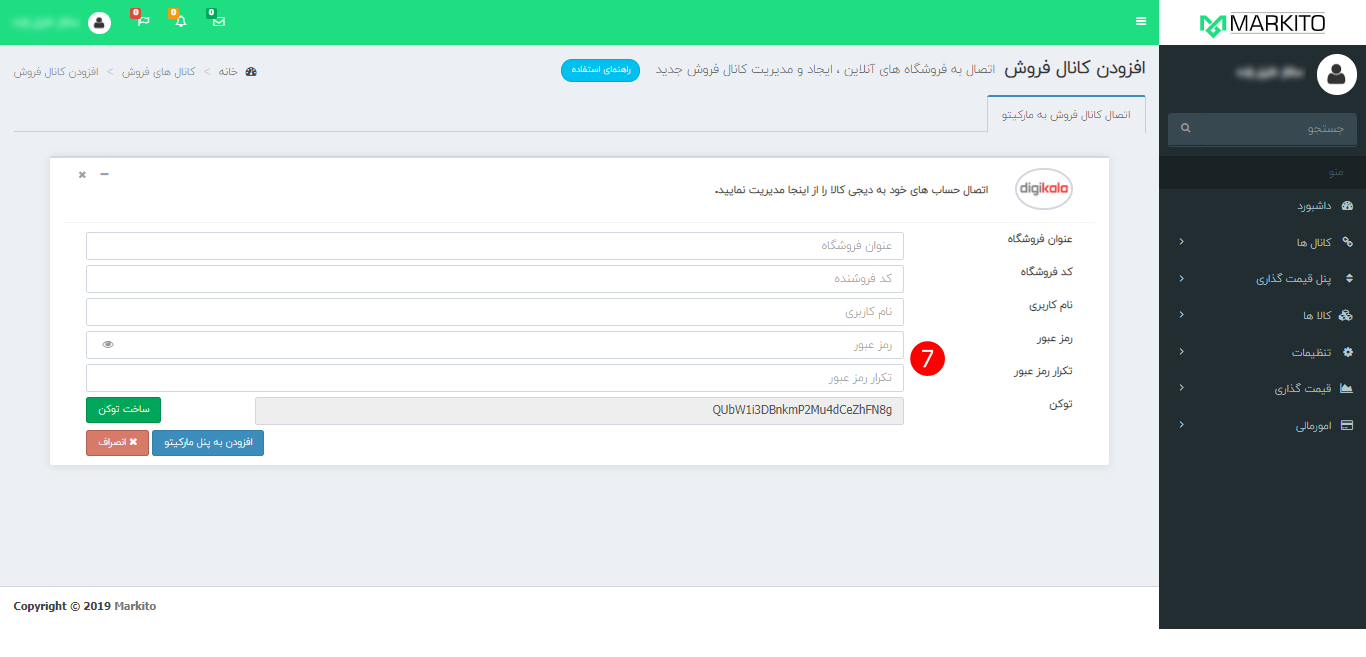Open پنل قیمت گذاری sidebar menu
This screenshot has width=1366, height=657.
tap(1262, 279)
